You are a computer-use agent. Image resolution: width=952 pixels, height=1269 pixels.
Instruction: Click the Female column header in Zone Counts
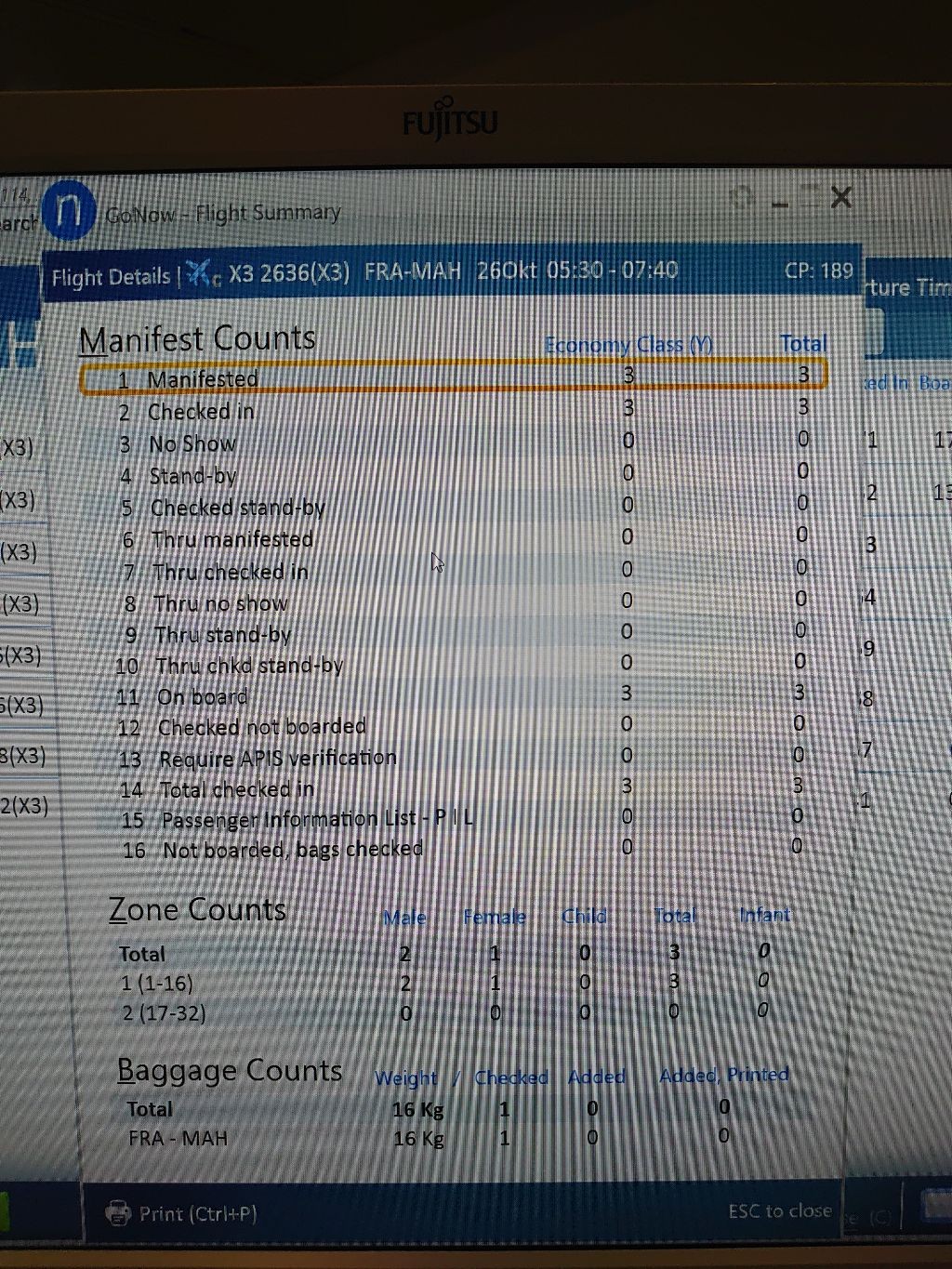point(495,918)
